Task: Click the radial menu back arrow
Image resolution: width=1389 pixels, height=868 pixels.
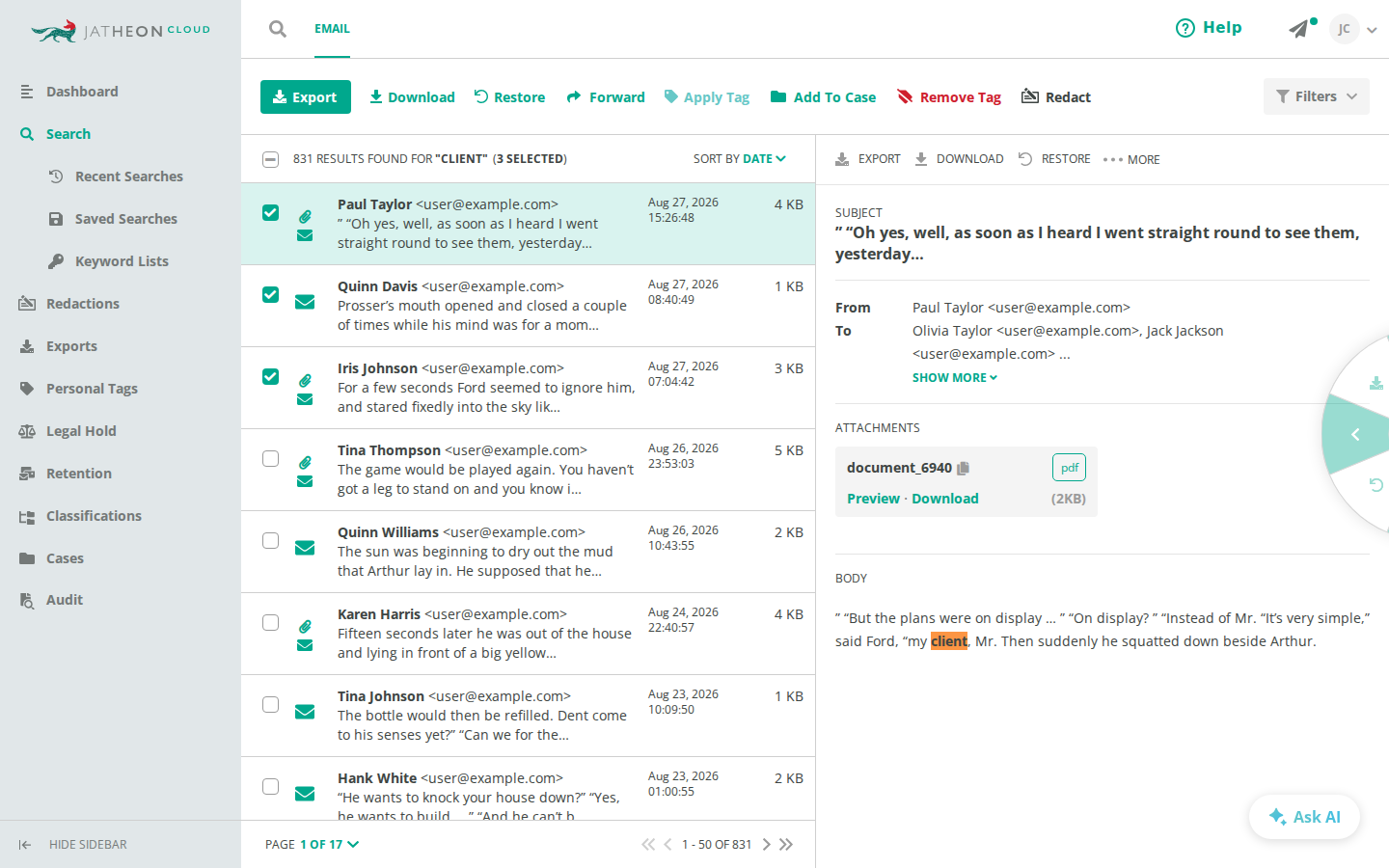Action: 1355,435
